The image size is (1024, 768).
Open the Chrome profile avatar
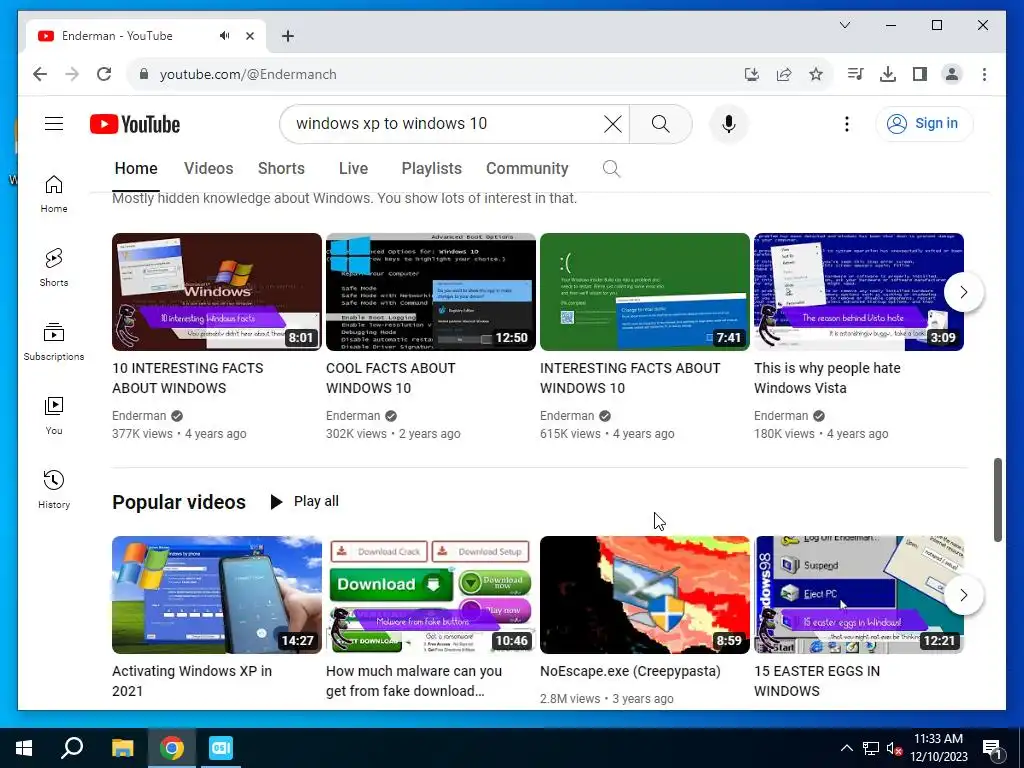coord(952,74)
